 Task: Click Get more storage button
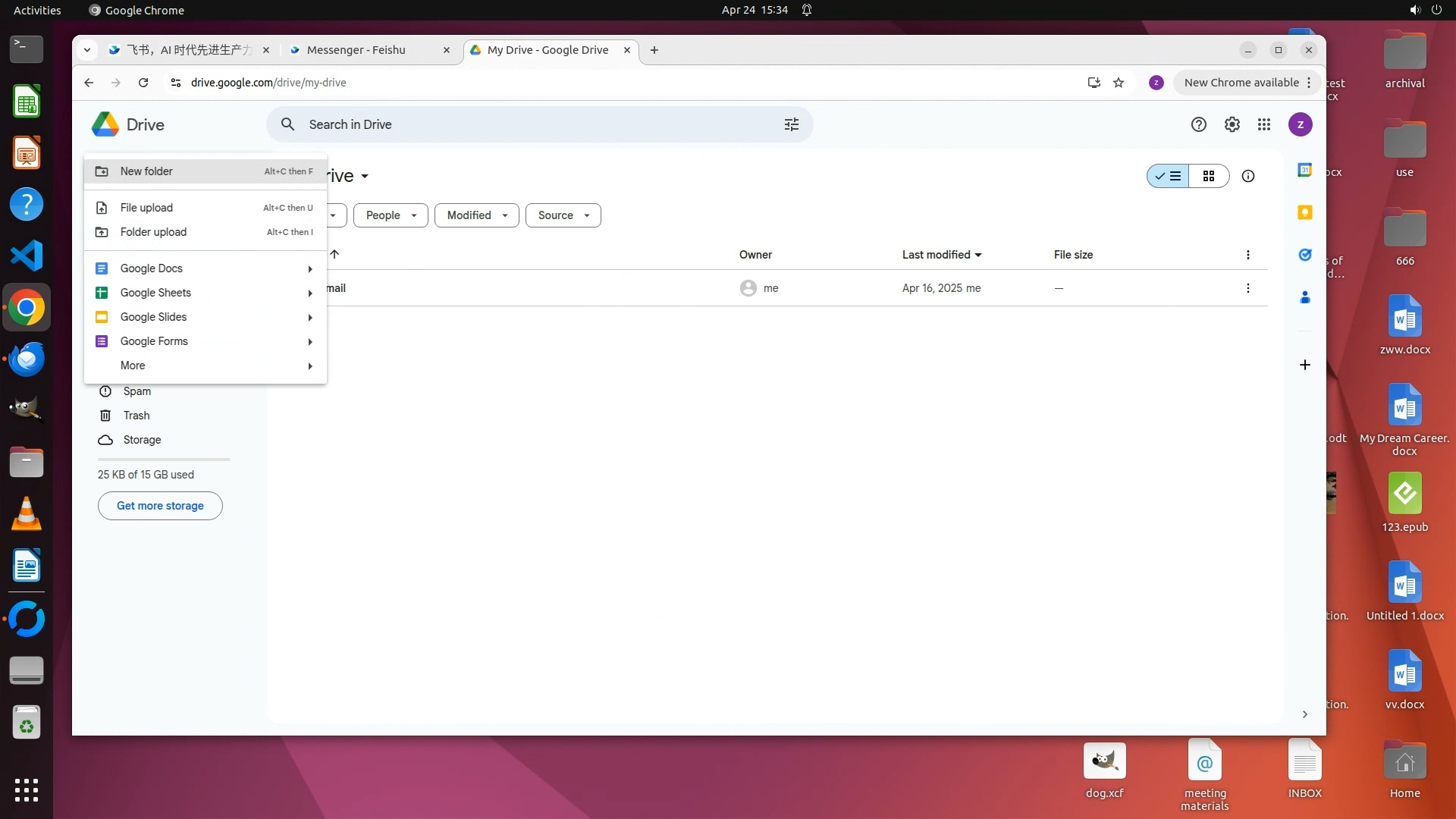coord(160,506)
